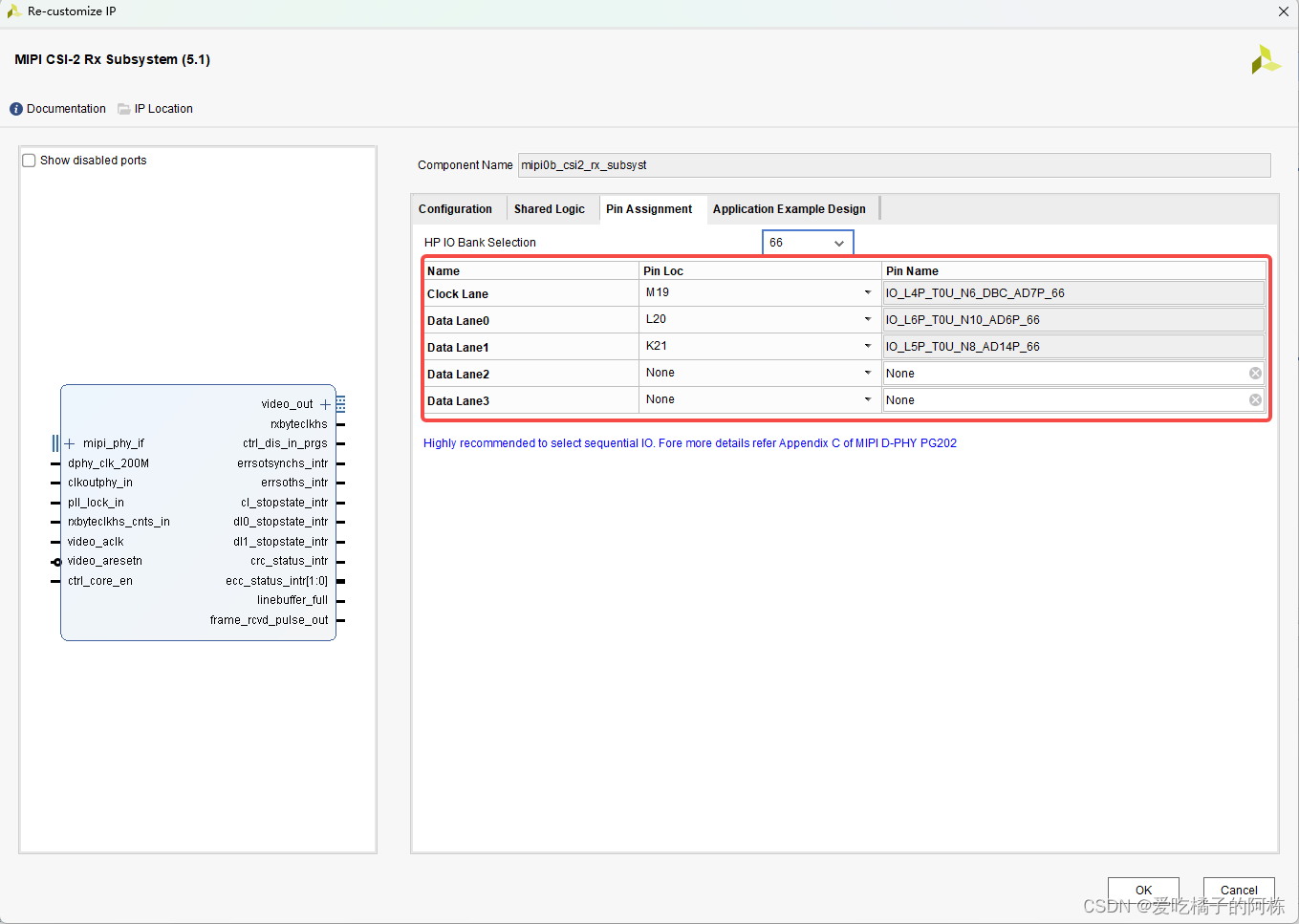Click the video_out streaming interface grid icon
Viewport: 1299px width, 924px height.
(341, 403)
